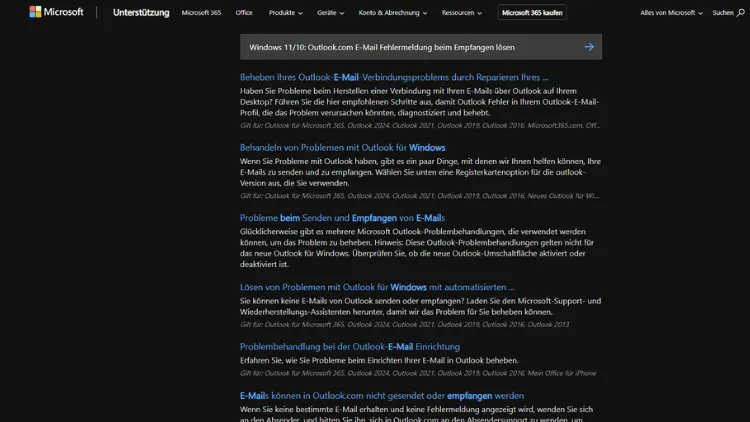Expand the Geräte dropdown
The width and height of the screenshot is (750, 422).
pyautogui.click(x=331, y=13)
